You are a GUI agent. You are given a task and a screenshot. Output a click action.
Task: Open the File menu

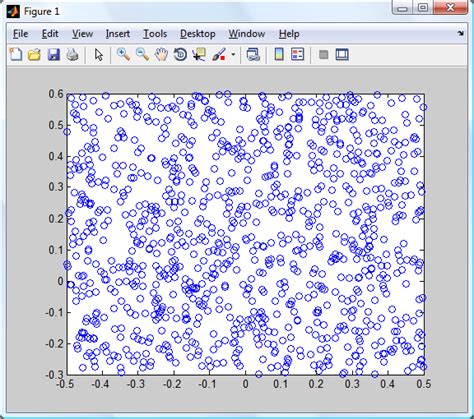[20, 34]
